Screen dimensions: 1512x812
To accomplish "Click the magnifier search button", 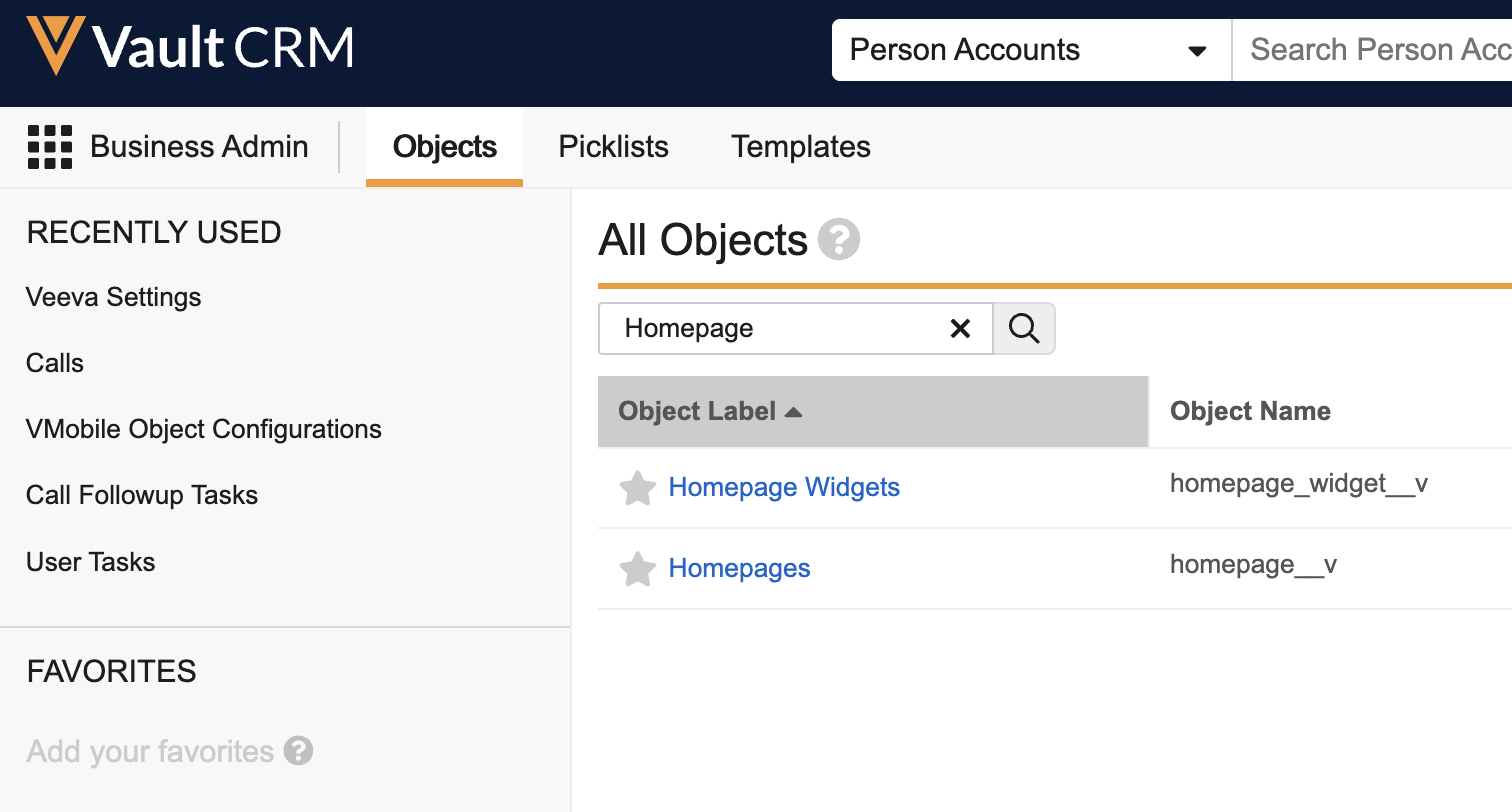I will click(1024, 329).
